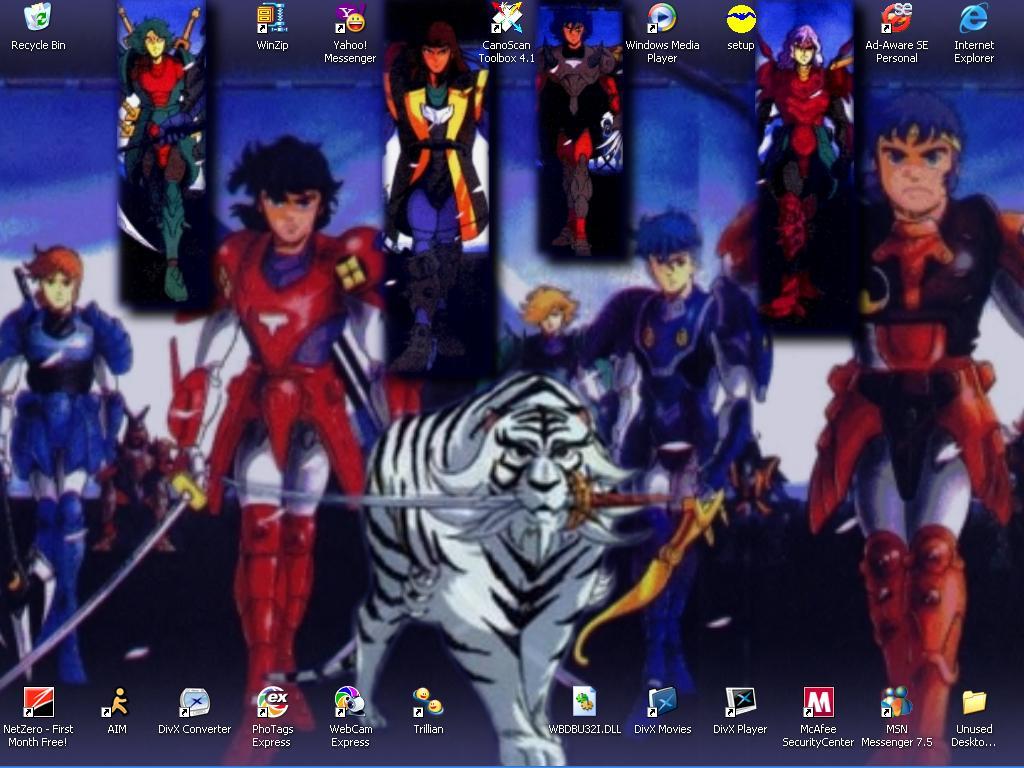Click the DivX Converter shortcut
1024x768 pixels.
click(194, 702)
